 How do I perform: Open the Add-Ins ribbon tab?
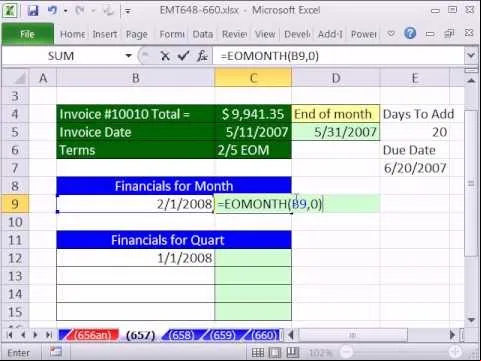click(x=330, y=34)
